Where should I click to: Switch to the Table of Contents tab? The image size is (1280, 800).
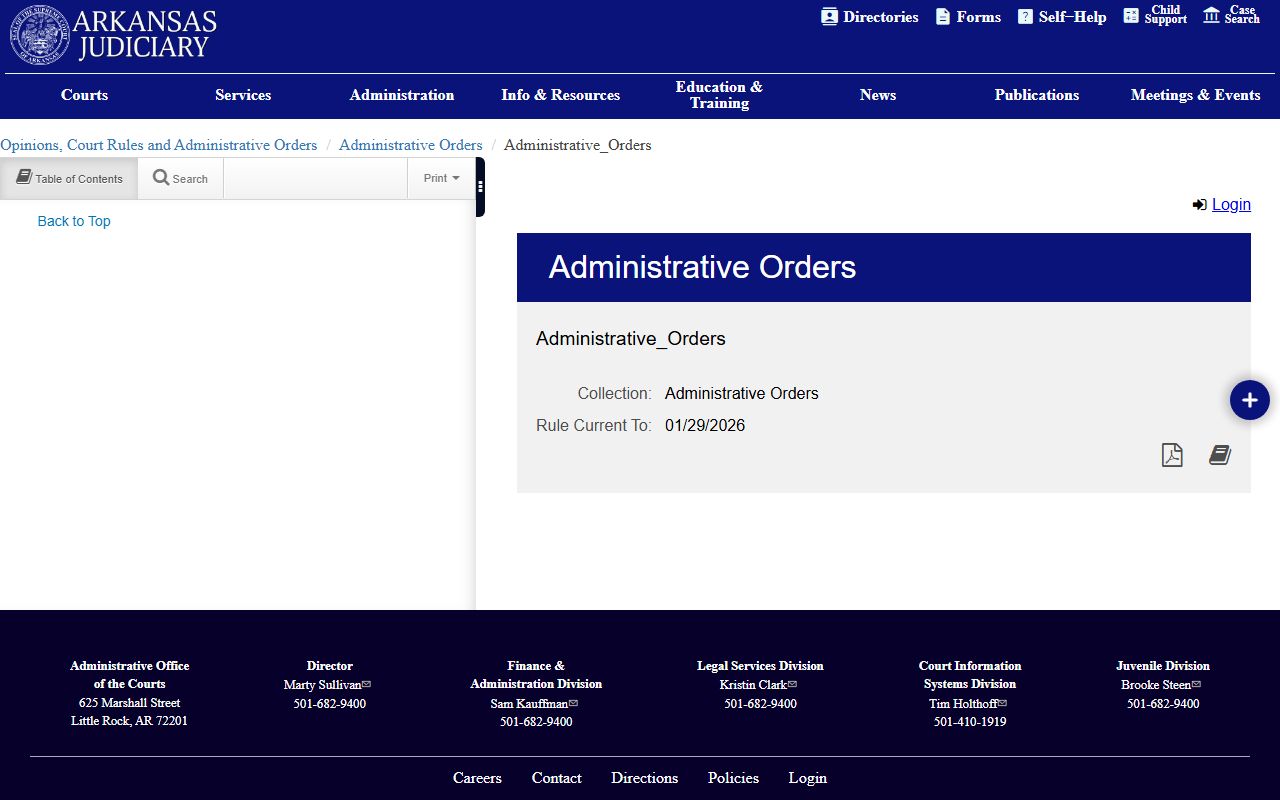point(69,178)
